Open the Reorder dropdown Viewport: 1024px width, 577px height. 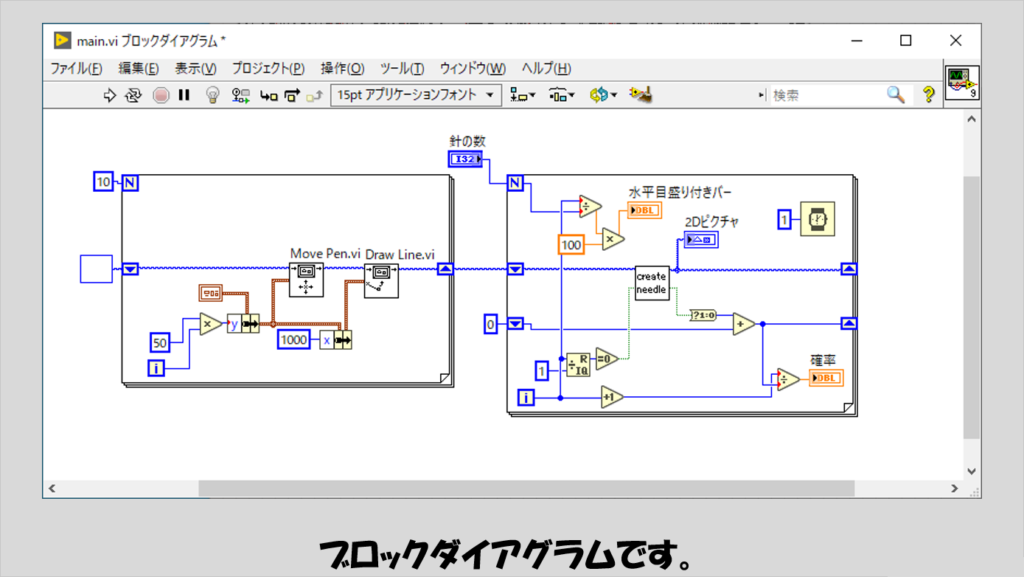tap(603, 95)
